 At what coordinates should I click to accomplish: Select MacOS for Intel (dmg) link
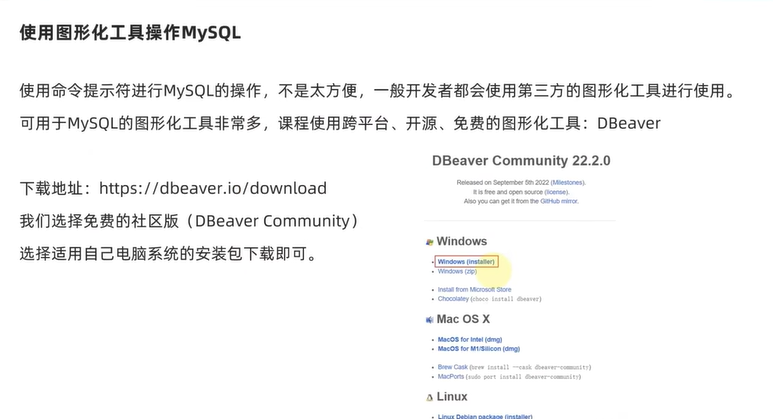pyautogui.click(x=470, y=340)
